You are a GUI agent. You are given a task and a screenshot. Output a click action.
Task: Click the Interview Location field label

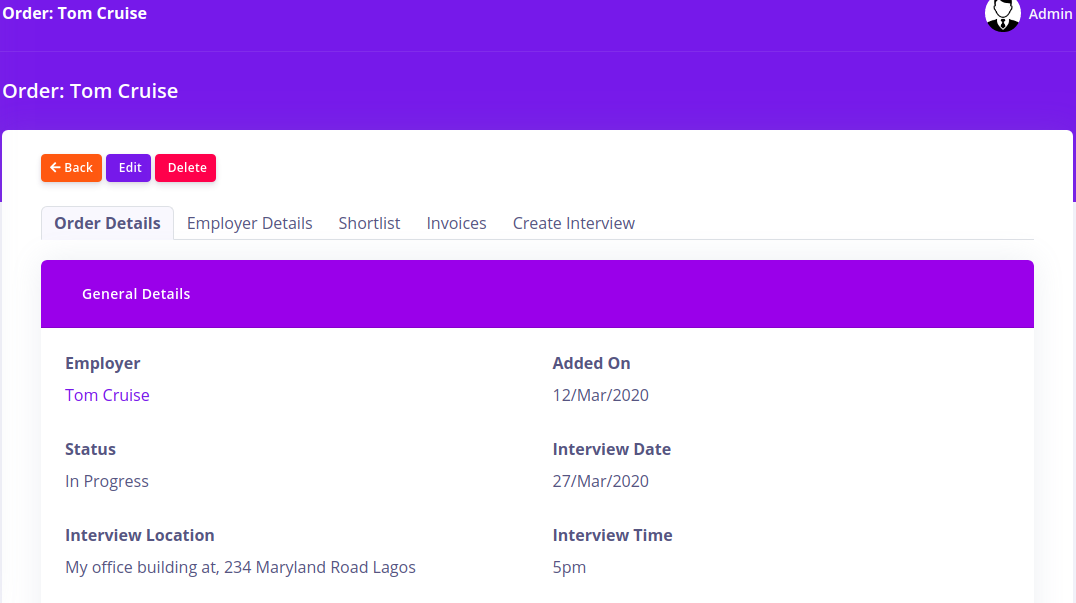click(x=140, y=535)
